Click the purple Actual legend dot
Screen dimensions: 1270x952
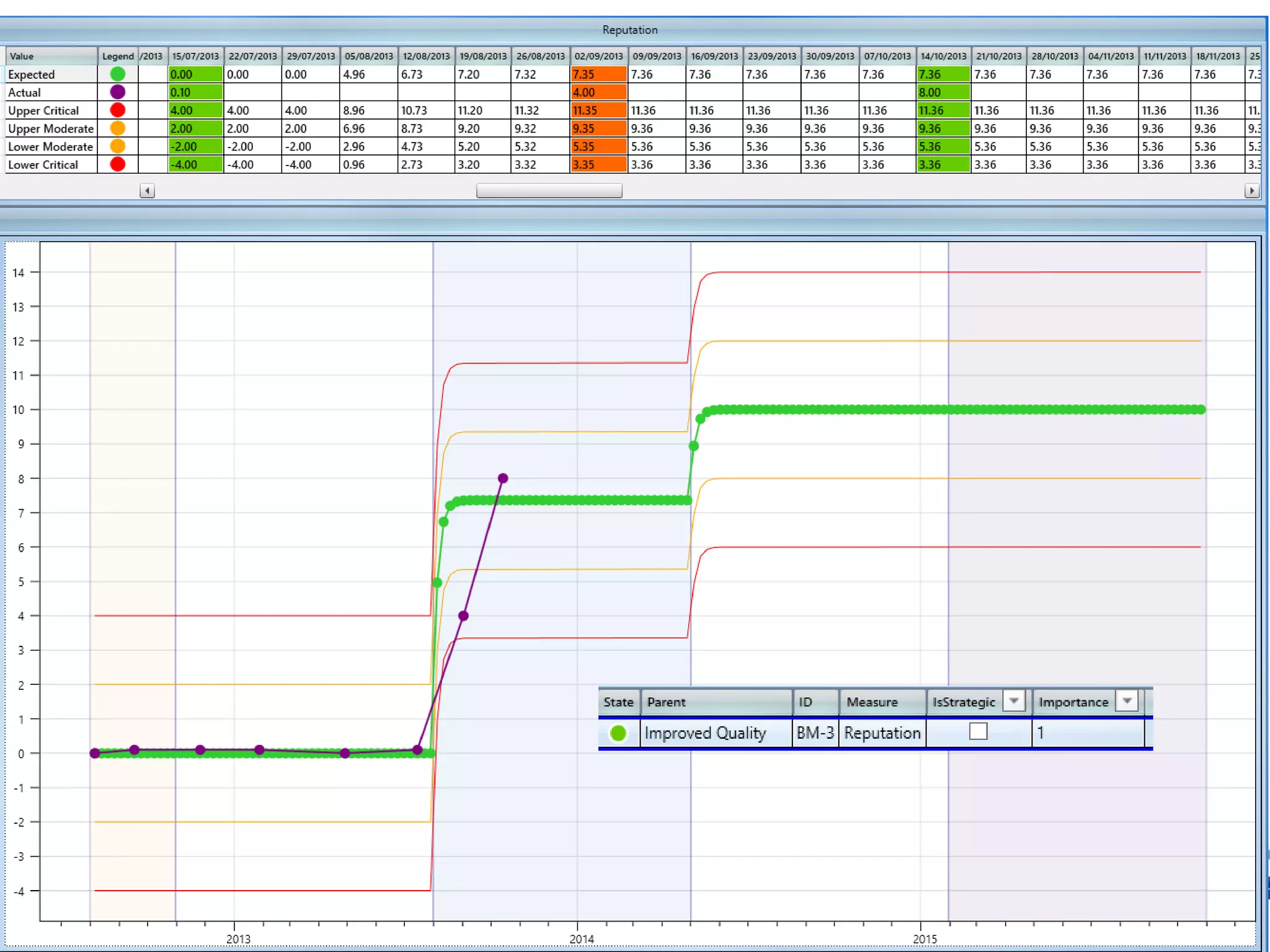pyautogui.click(x=117, y=92)
